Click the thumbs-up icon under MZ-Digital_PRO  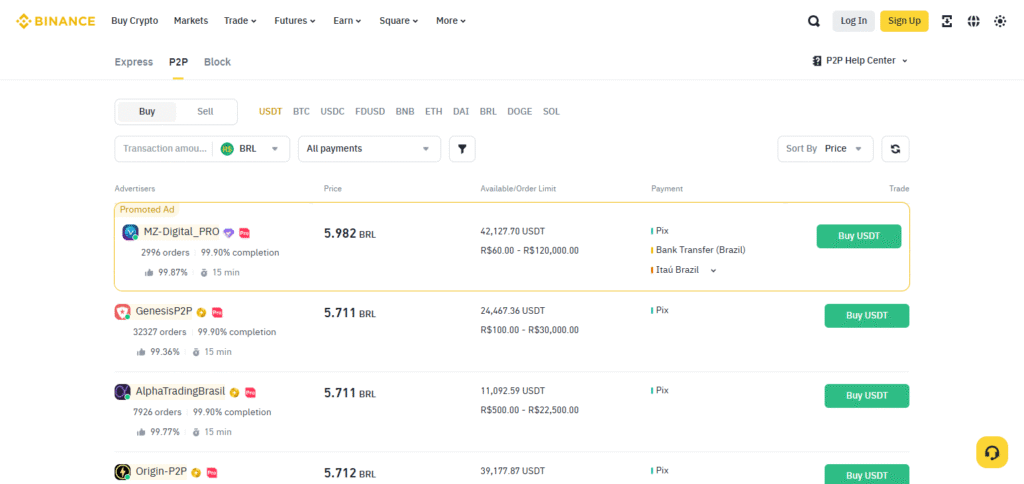tap(149, 272)
